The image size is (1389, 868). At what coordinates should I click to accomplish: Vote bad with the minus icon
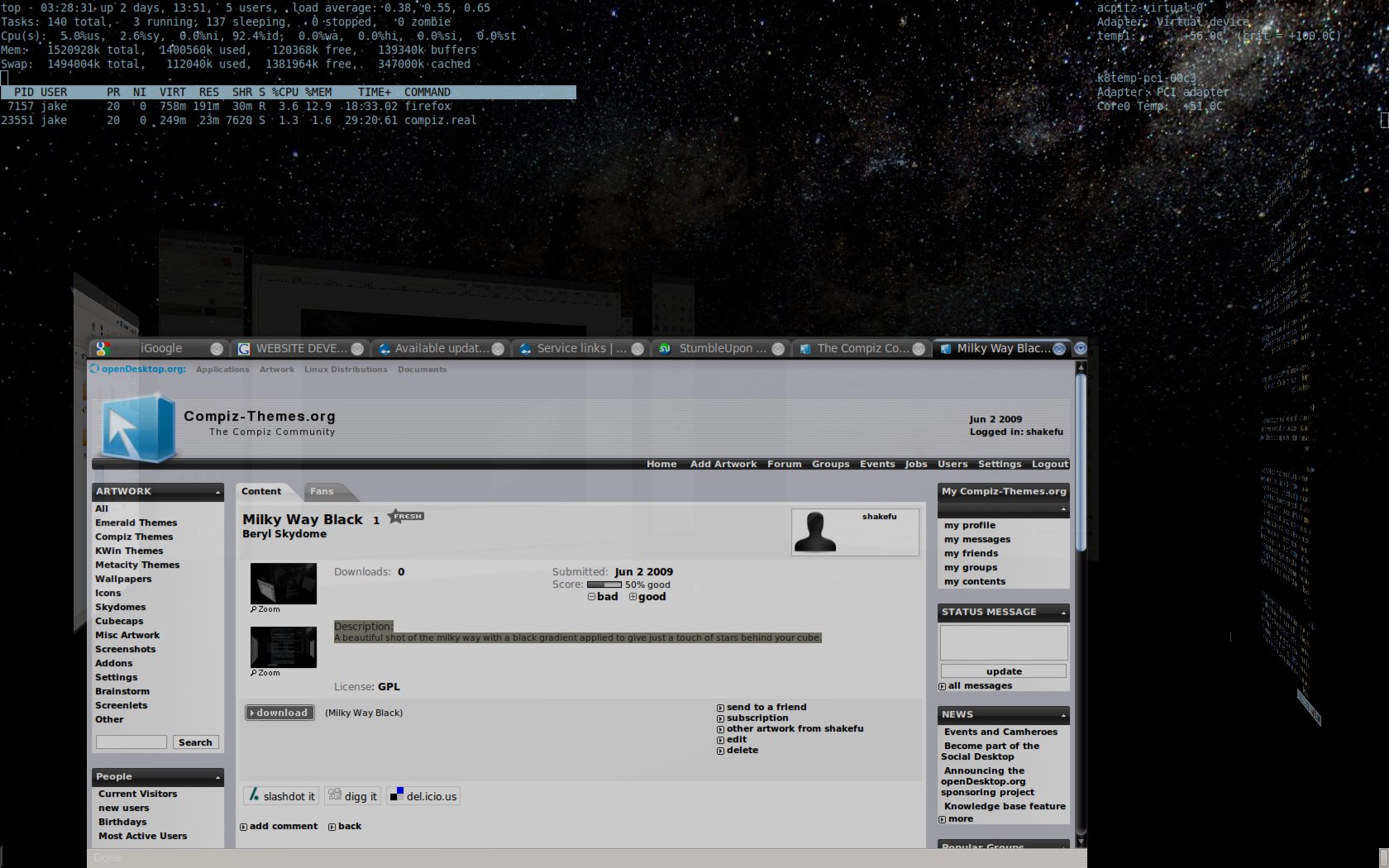591,597
